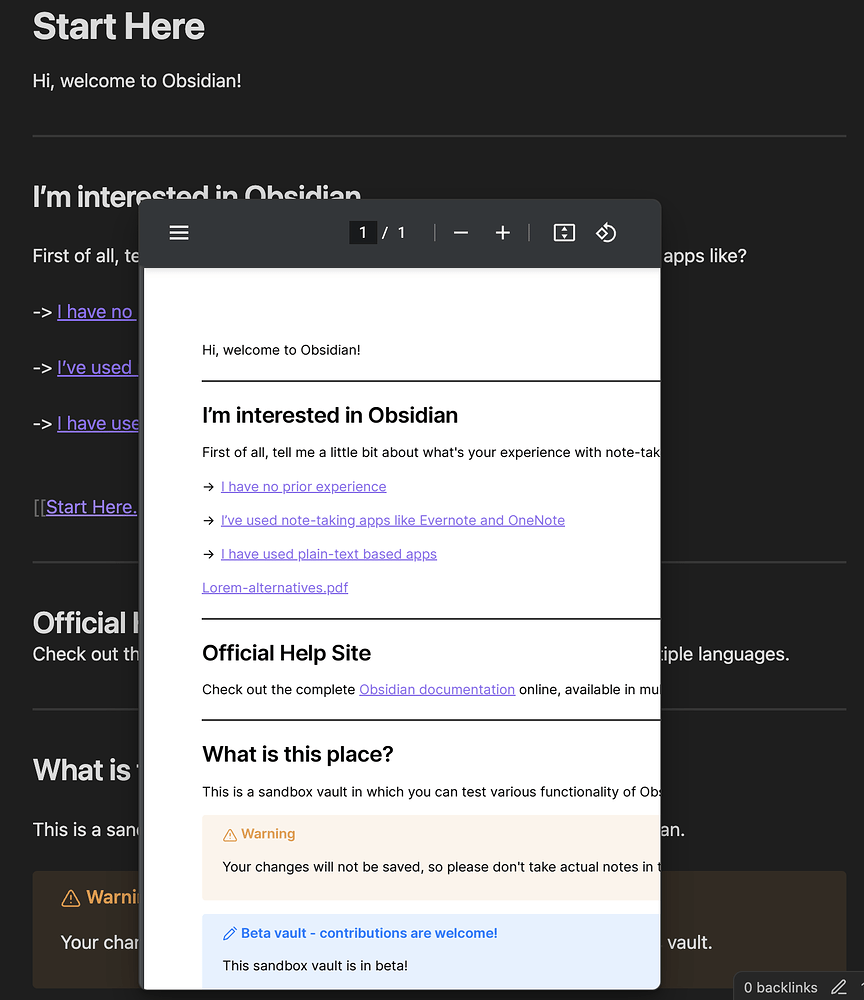Click the 'I have use' link behind the PDF
Screen dimensions: 864x1000
click(98, 423)
